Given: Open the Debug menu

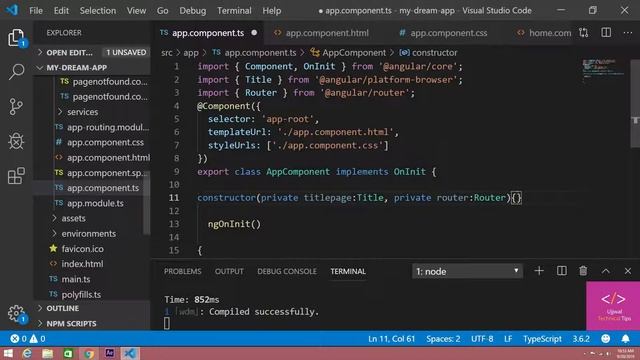Looking at the screenshot, I should click(x=193, y=10).
